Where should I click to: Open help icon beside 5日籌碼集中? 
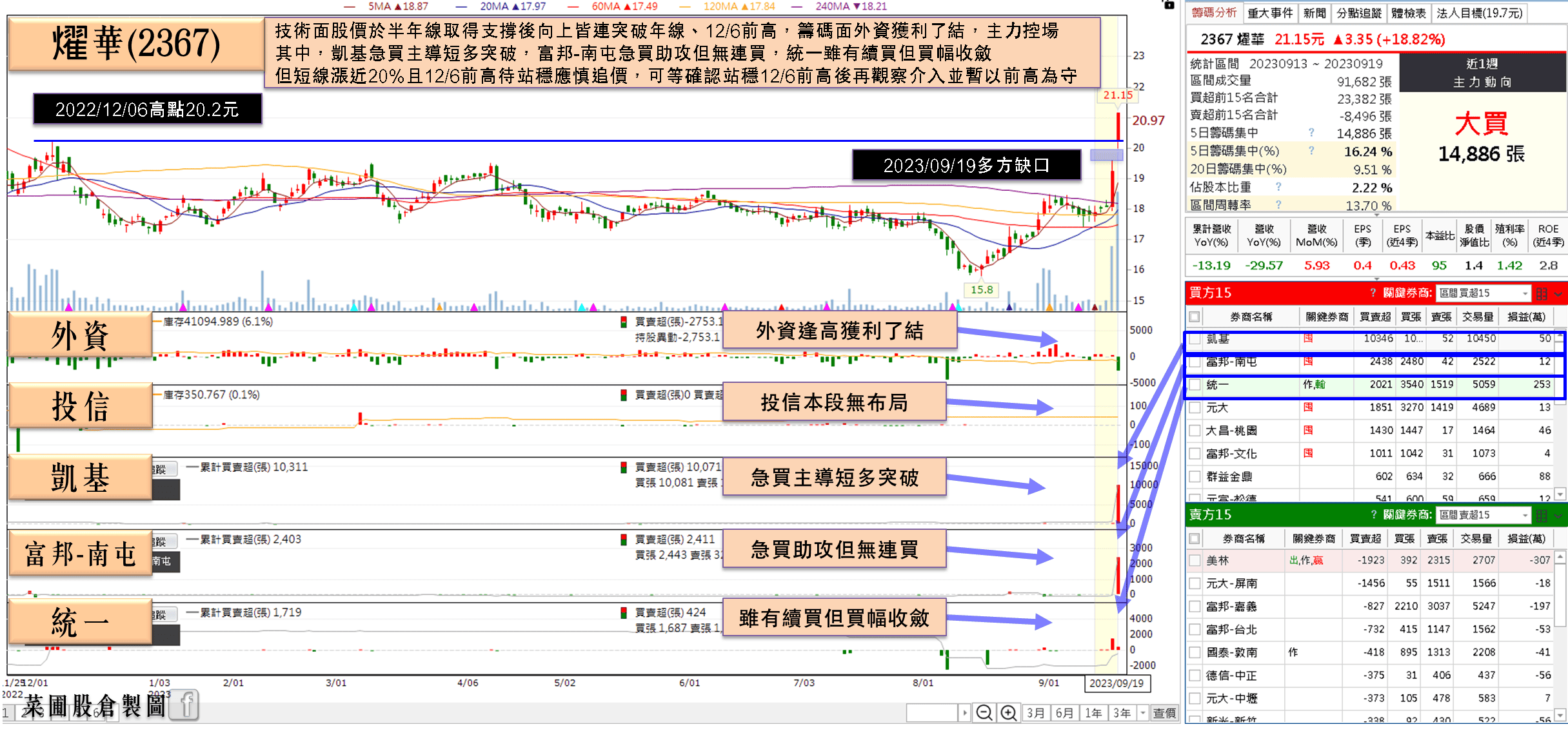(1311, 132)
